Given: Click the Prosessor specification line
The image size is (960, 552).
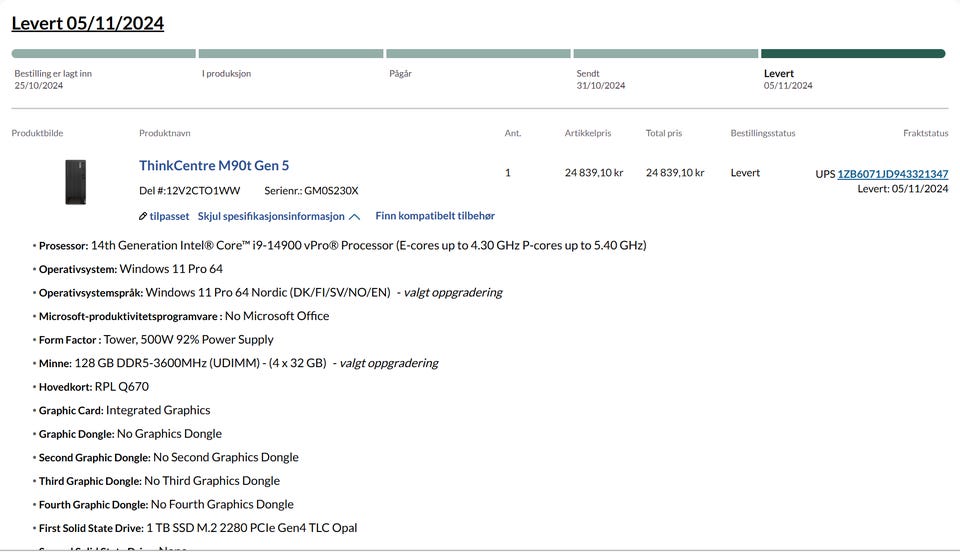Looking at the screenshot, I should pyautogui.click(x=342, y=245).
